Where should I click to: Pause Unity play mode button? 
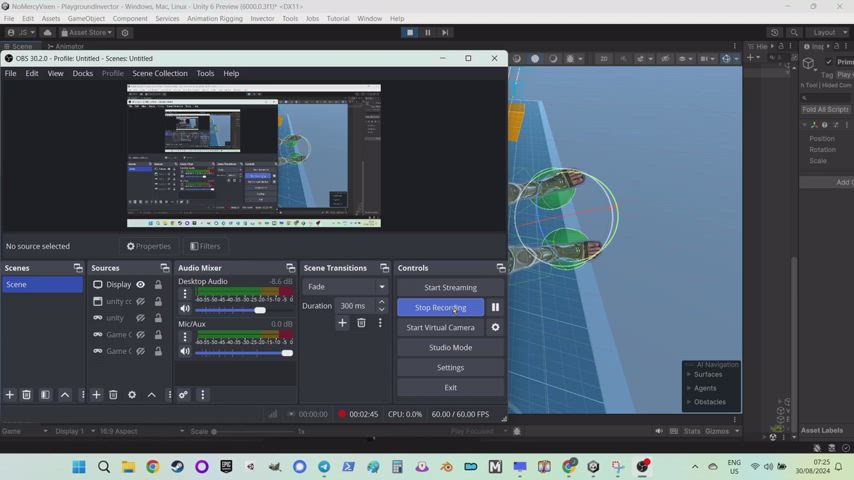tap(428, 32)
